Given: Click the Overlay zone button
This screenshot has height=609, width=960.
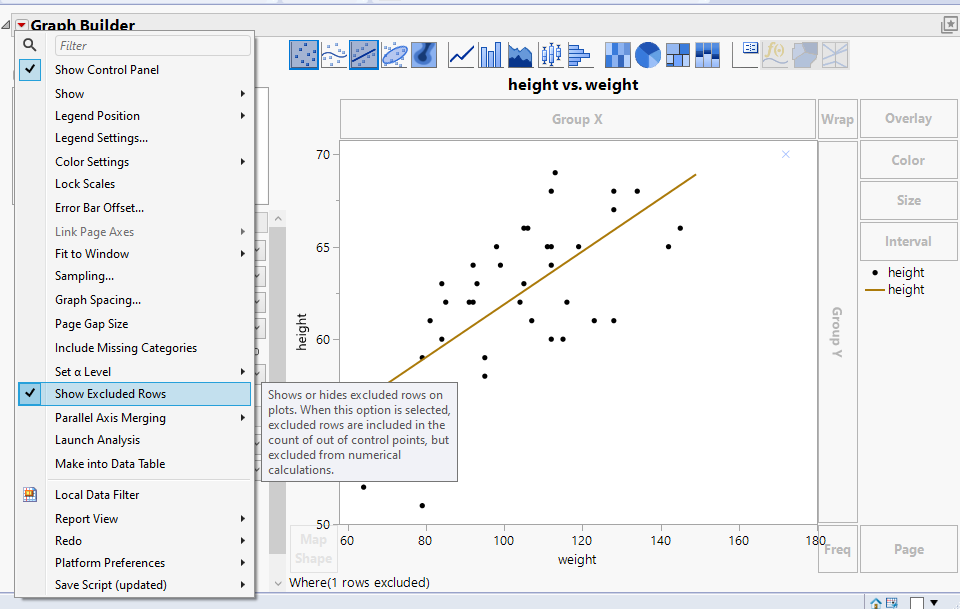Looking at the screenshot, I should coord(908,118).
